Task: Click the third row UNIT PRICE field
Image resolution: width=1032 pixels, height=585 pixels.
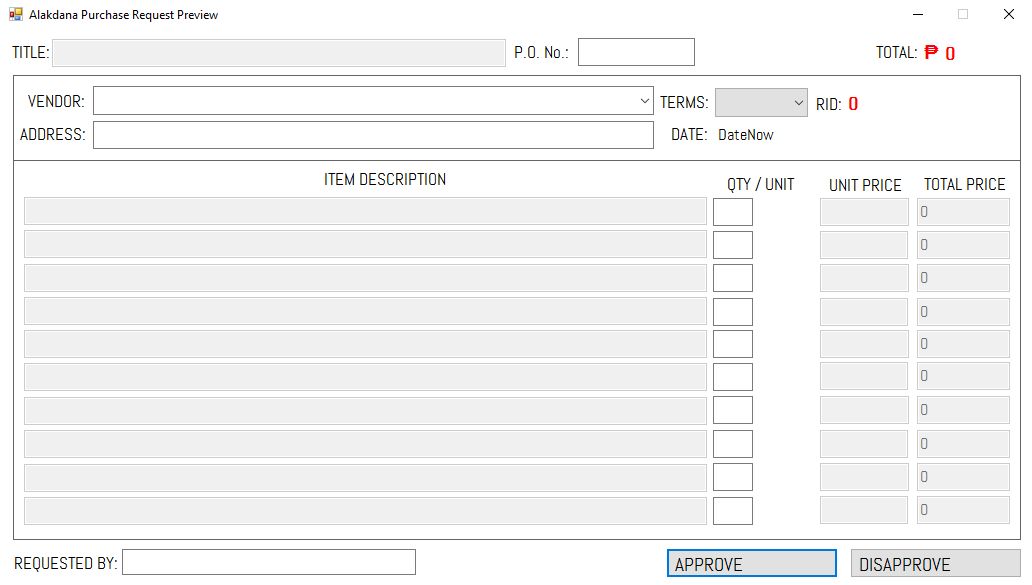Action: (864, 278)
